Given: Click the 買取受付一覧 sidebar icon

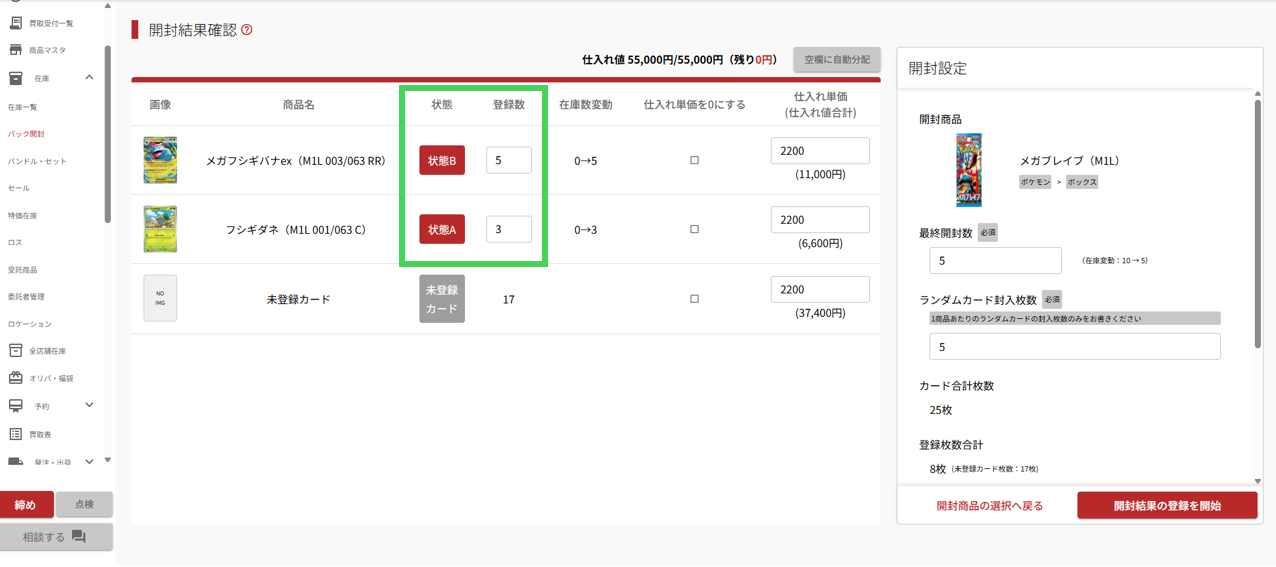Looking at the screenshot, I should (15, 23).
